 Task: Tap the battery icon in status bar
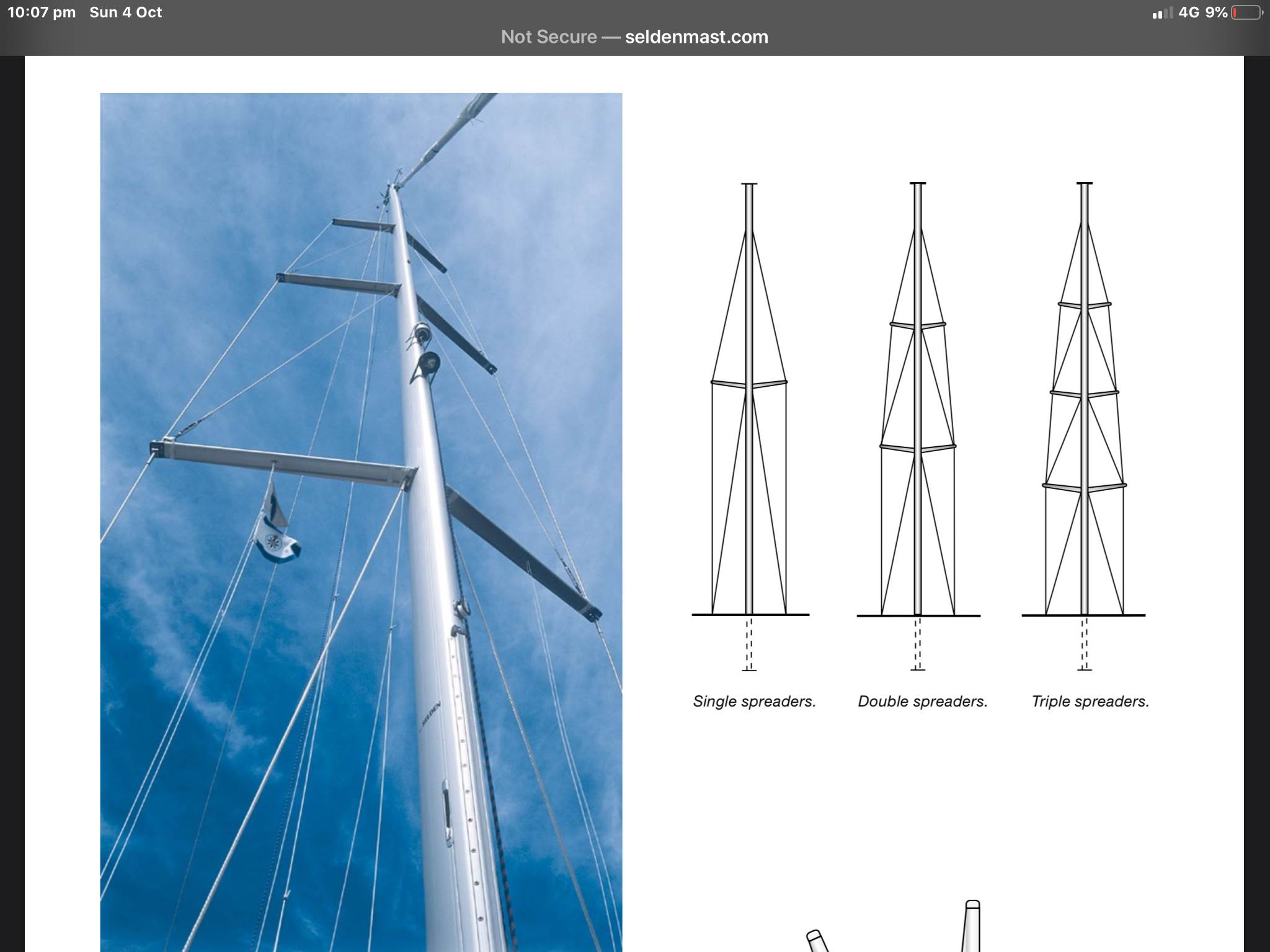[1246, 12]
